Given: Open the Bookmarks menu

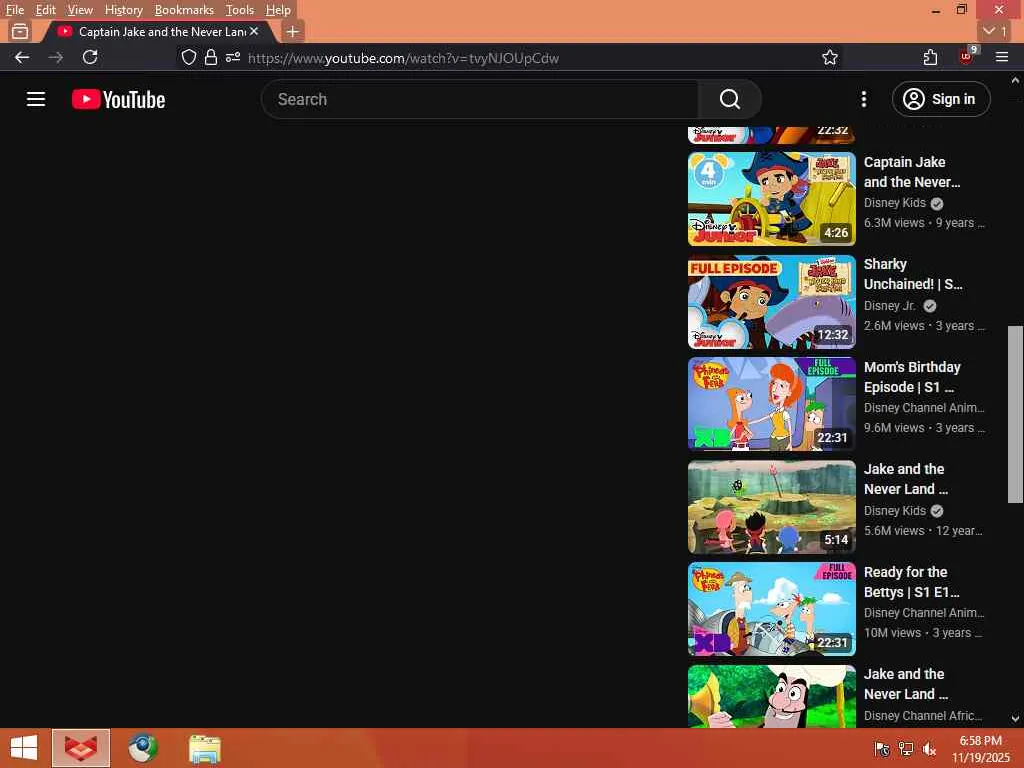Looking at the screenshot, I should tap(184, 10).
